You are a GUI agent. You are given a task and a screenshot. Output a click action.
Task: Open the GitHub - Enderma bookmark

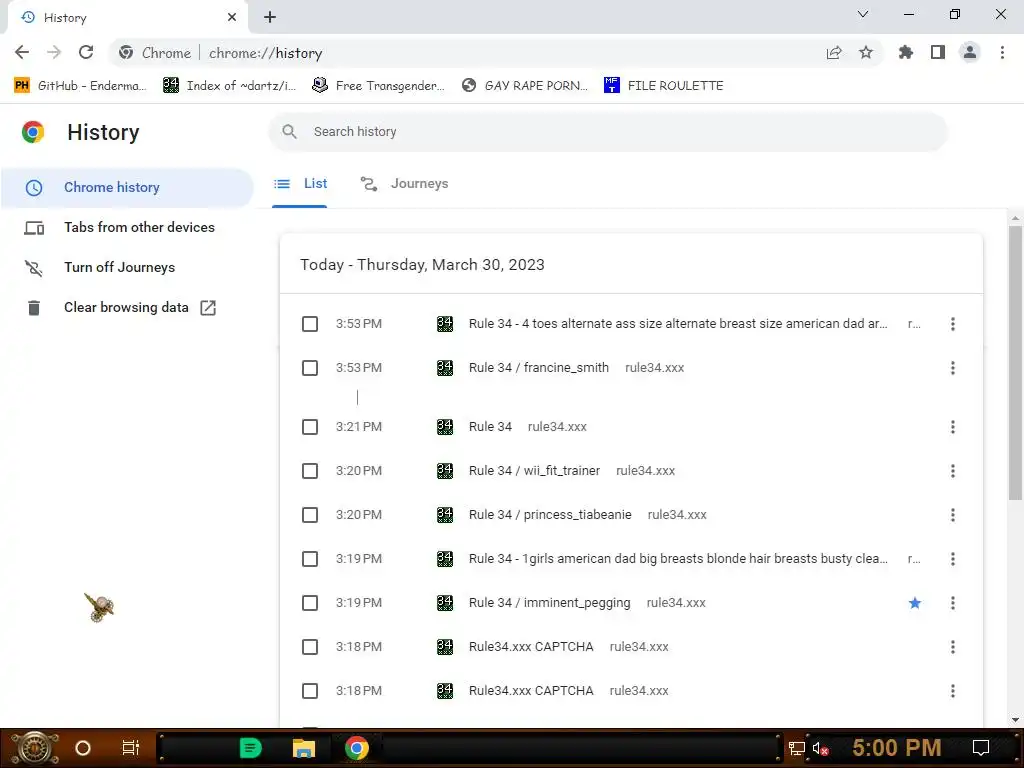tap(80, 86)
